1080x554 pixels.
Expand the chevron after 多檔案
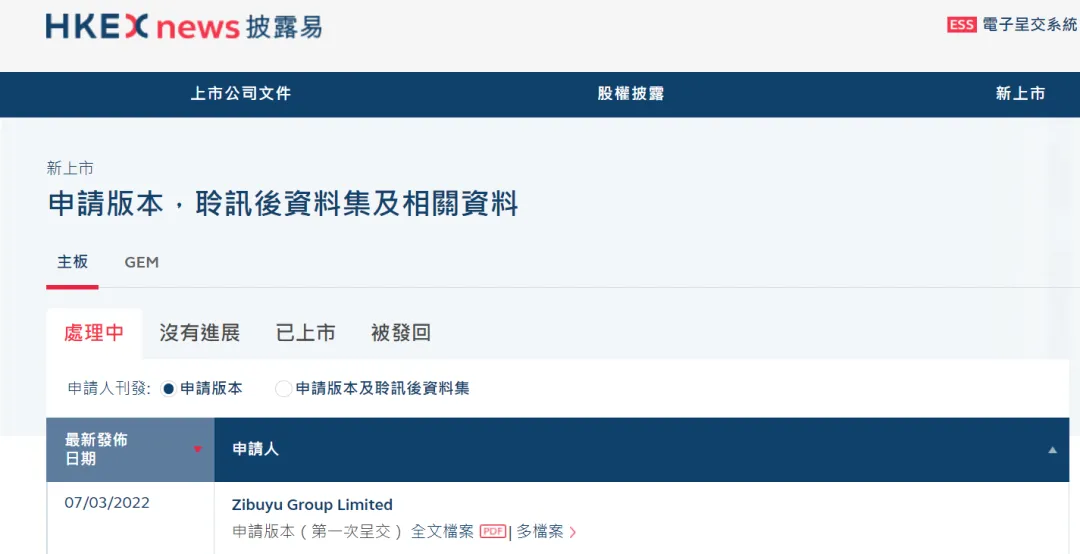[573, 532]
